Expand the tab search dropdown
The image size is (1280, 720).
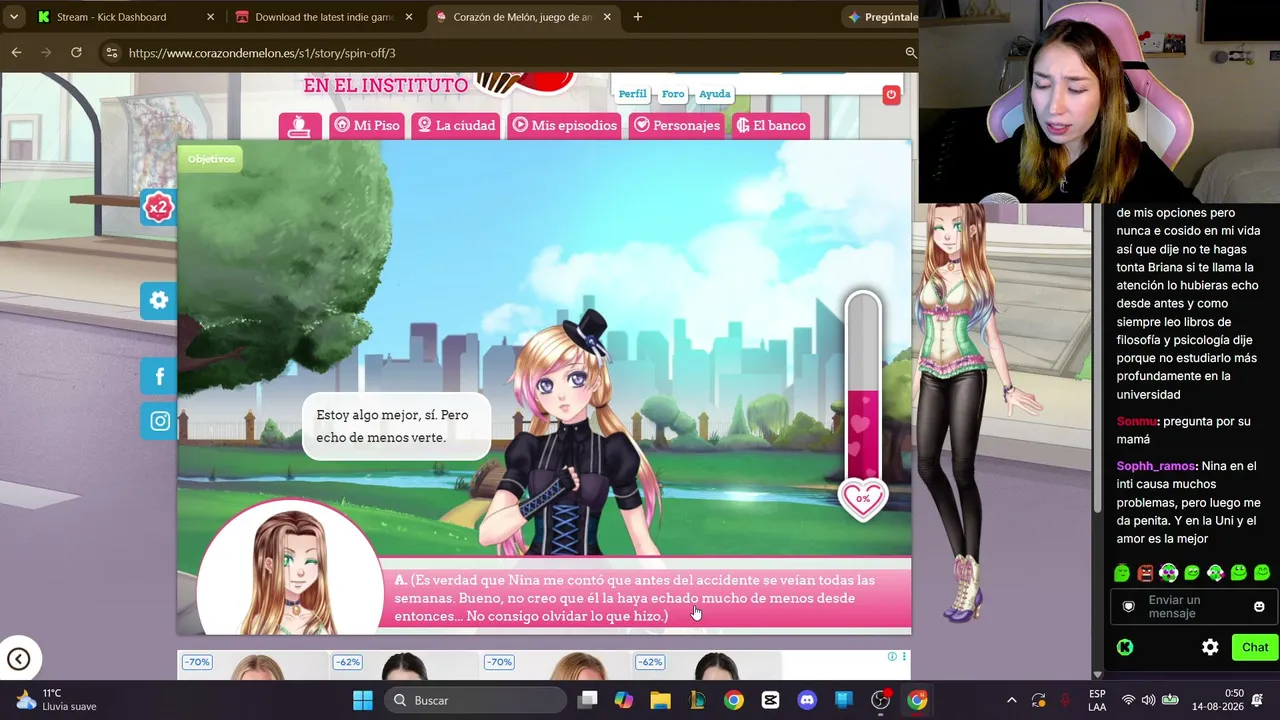[x=14, y=17]
